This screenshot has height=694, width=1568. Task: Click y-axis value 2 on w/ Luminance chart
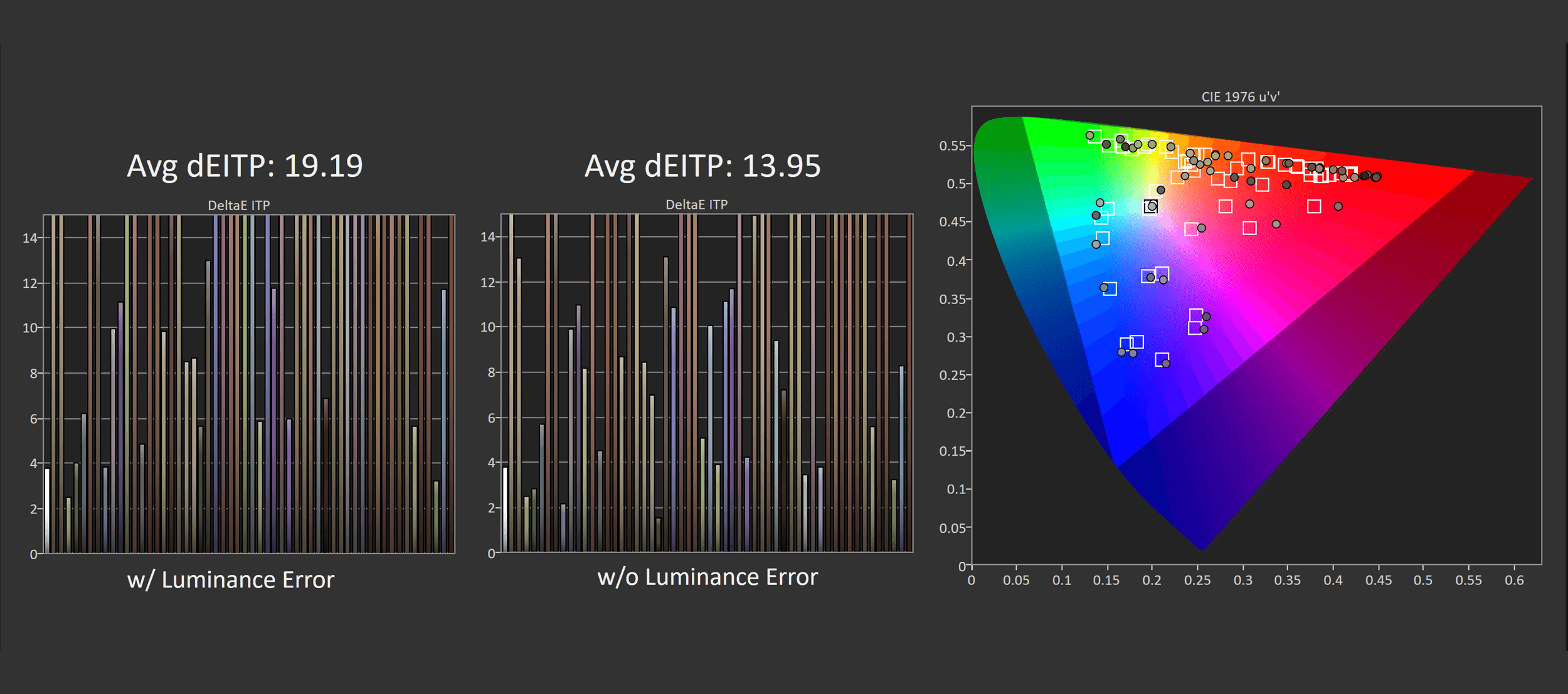point(34,509)
